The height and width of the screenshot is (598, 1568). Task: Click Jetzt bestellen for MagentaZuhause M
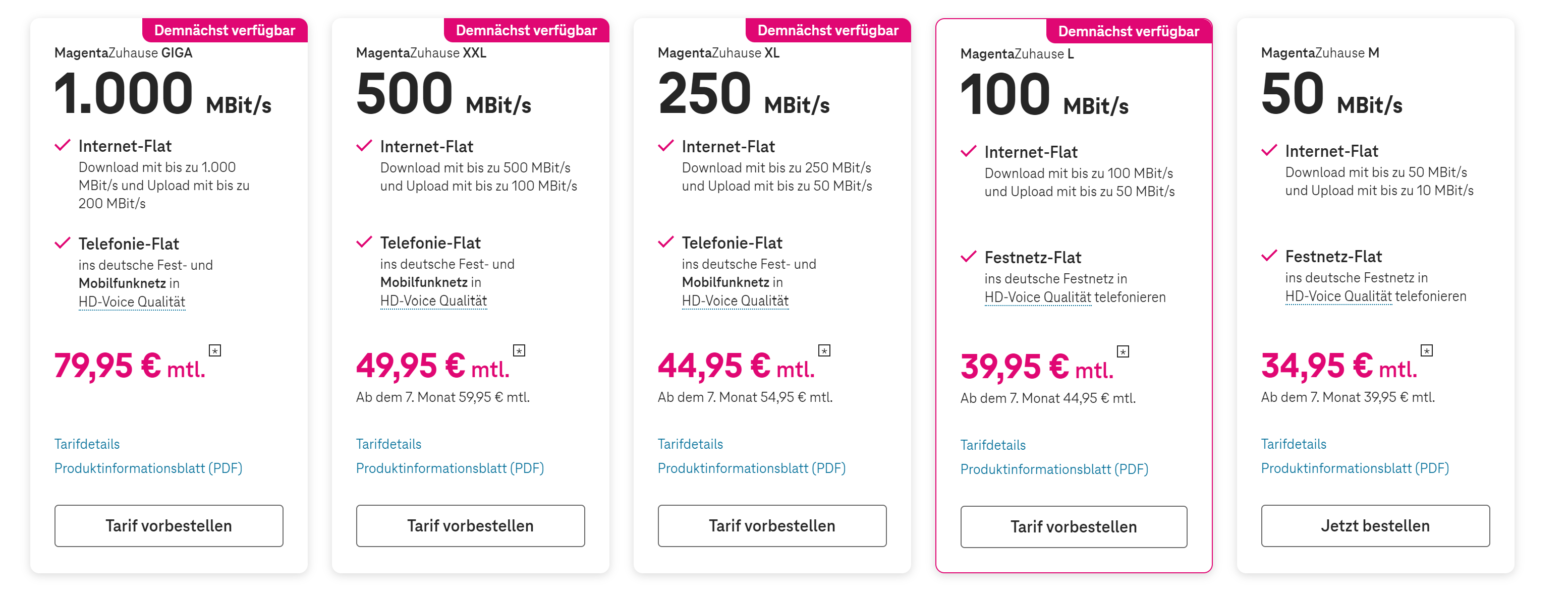(x=1375, y=526)
